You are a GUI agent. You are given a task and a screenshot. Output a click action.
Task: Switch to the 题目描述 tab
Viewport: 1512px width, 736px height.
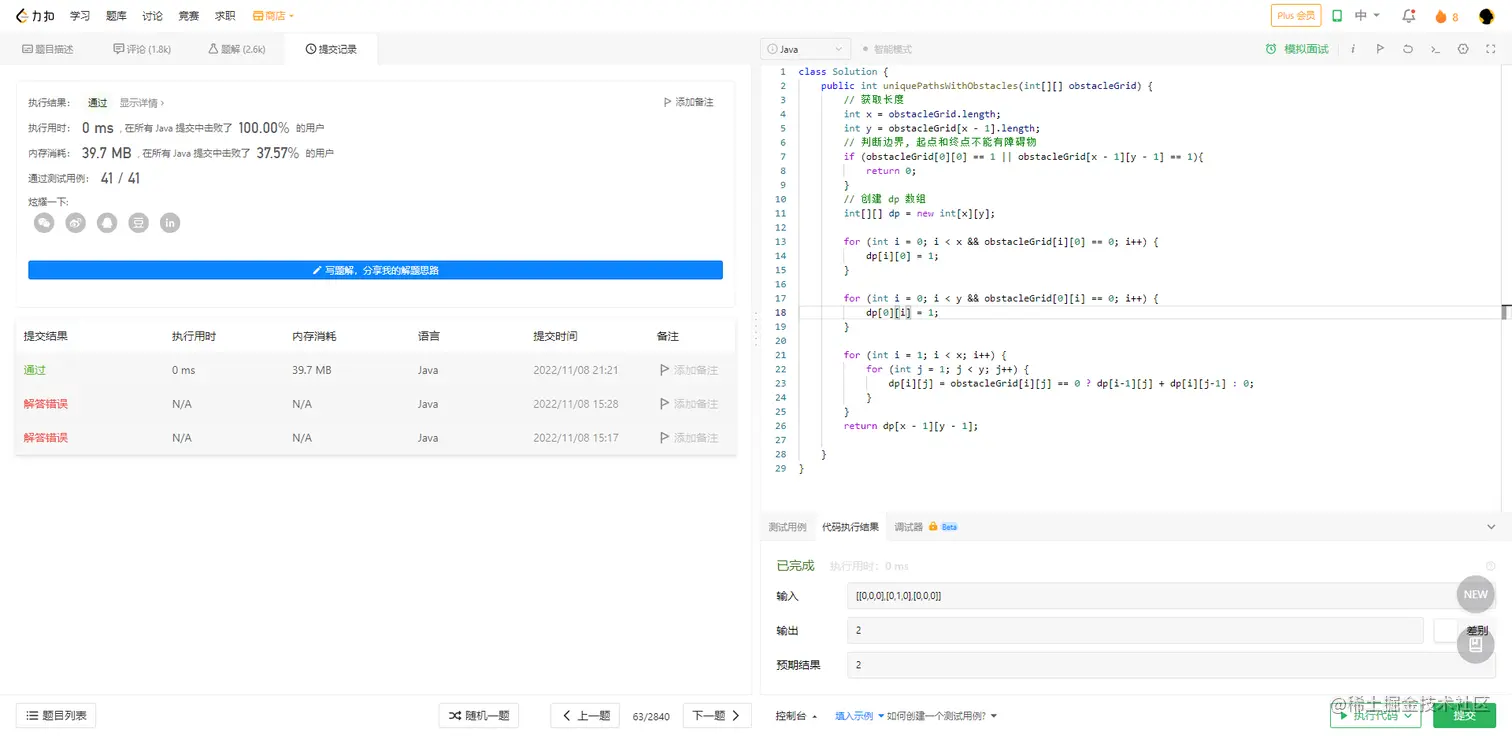coord(47,49)
